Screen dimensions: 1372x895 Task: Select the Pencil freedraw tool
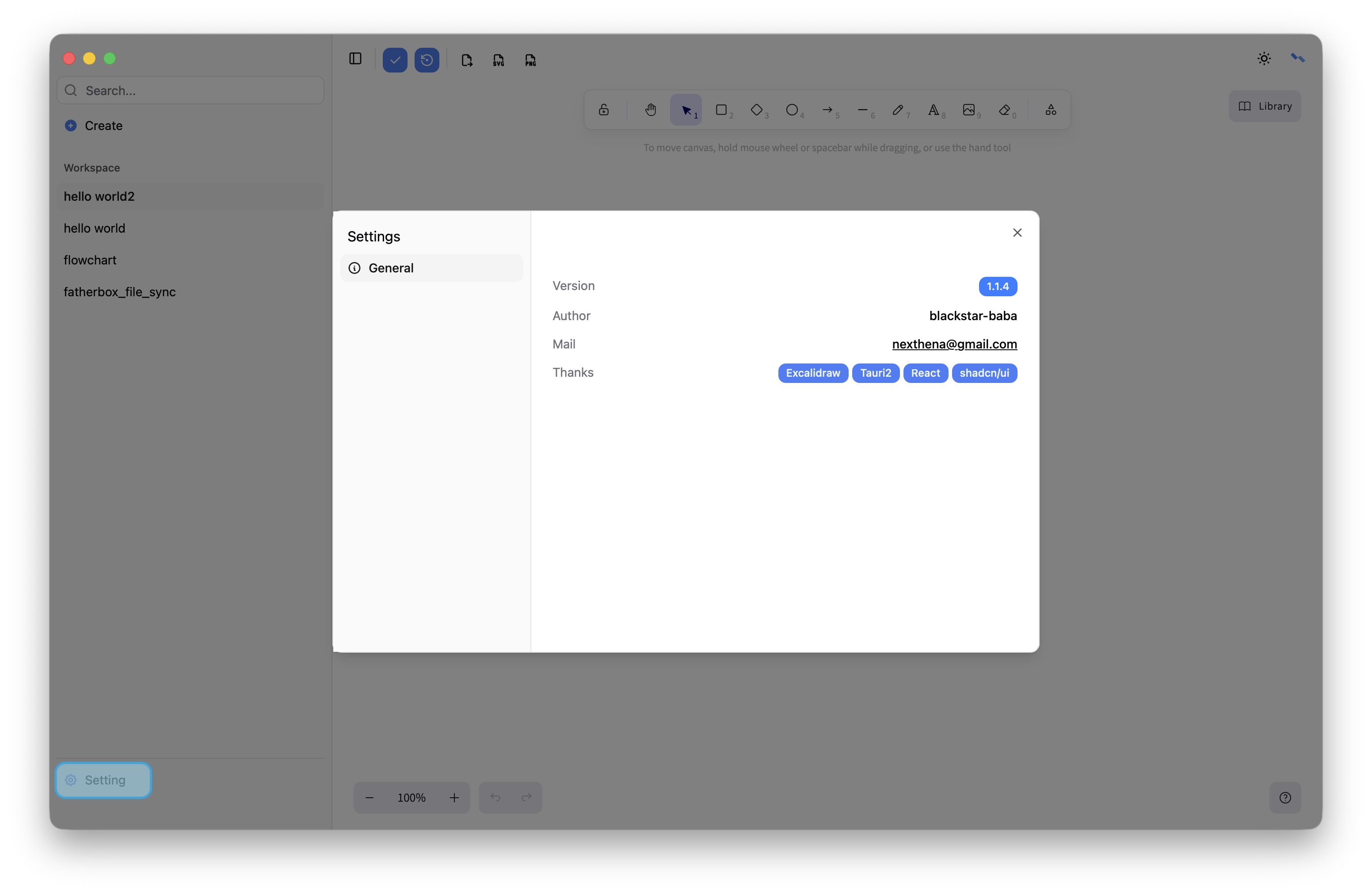click(898, 110)
